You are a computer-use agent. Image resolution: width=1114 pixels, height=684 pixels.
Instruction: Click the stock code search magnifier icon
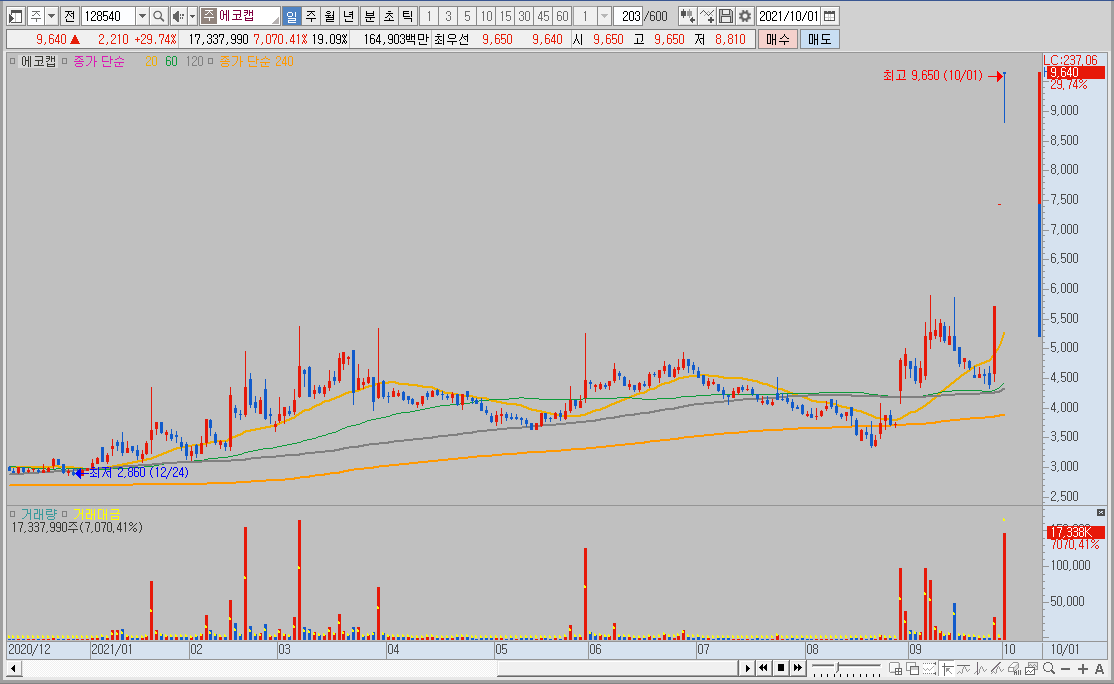(159, 16)
